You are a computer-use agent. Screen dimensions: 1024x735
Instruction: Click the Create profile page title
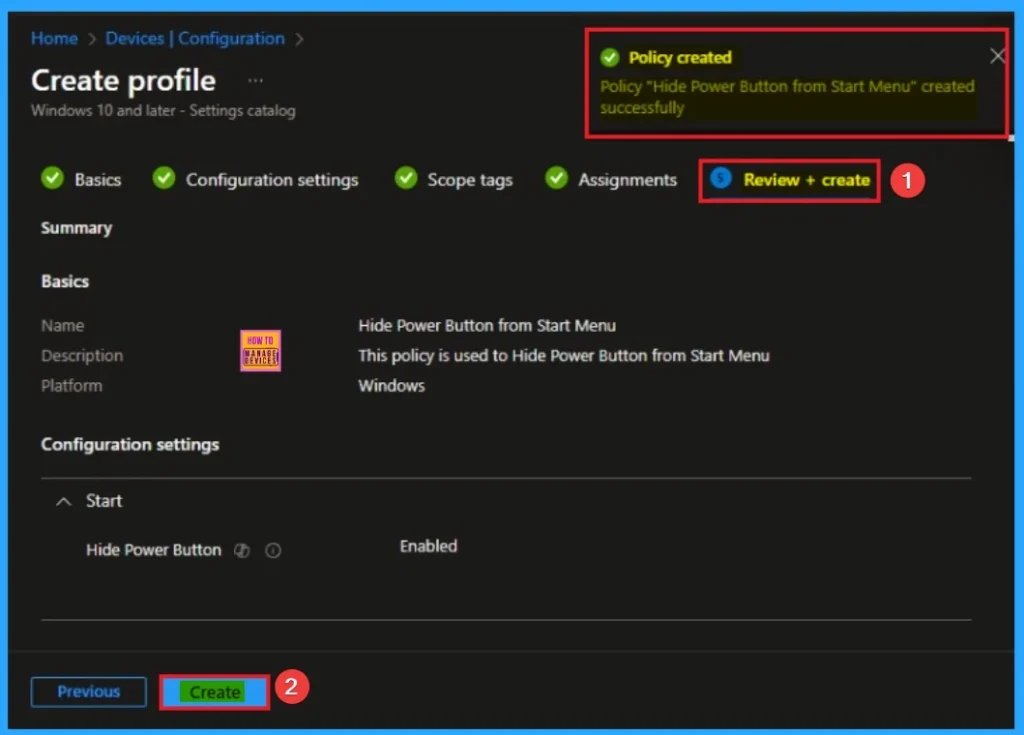pyautogui.click(x=123, y=80)
